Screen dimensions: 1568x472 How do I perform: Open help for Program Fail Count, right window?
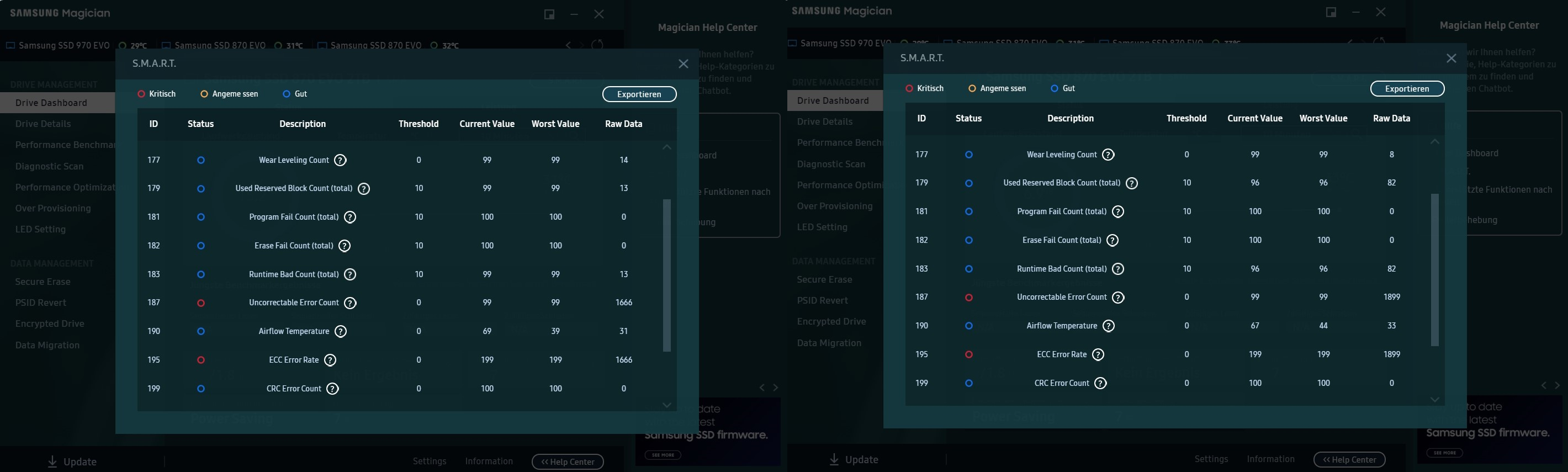(1118, 211)
